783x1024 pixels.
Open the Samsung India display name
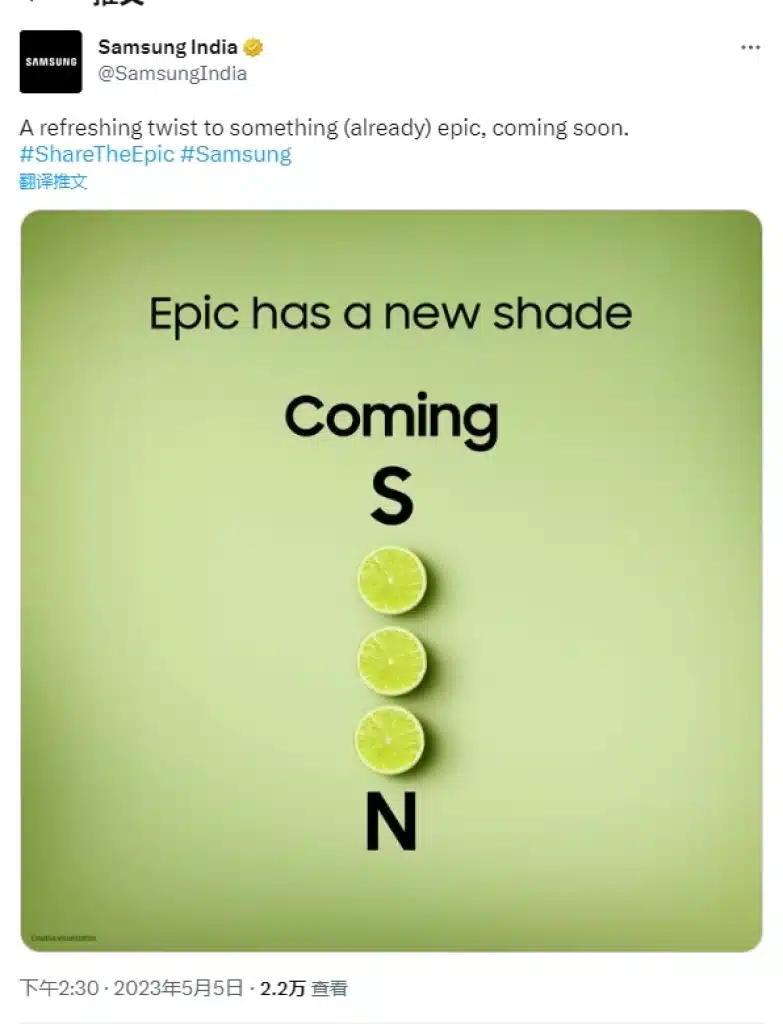point(168,47)
